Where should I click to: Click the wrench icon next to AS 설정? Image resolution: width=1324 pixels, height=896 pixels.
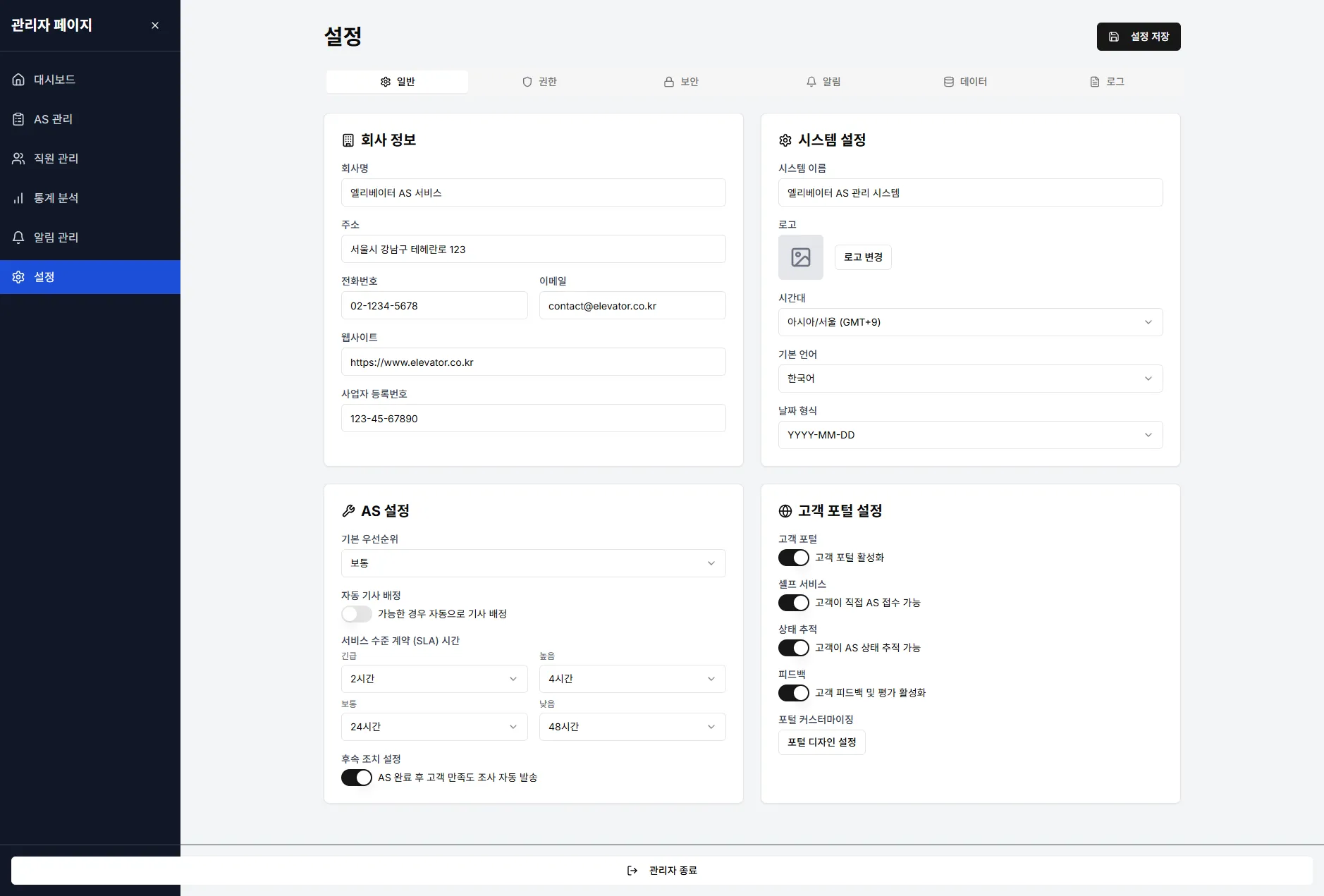[x=348, y=511]
